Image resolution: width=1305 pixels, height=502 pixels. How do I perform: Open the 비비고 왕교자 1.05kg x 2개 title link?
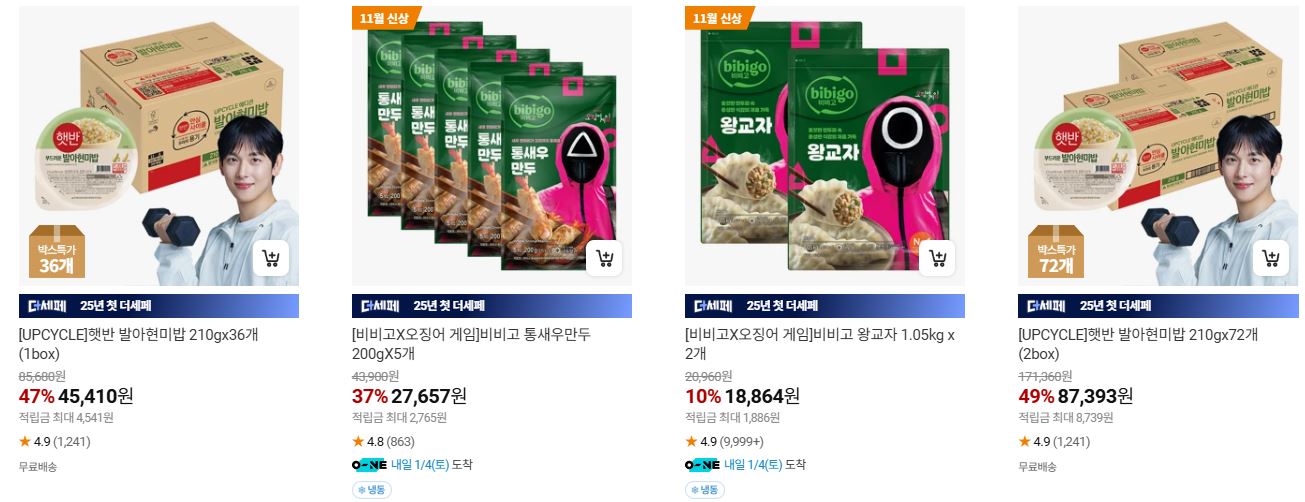pos(820,344)
